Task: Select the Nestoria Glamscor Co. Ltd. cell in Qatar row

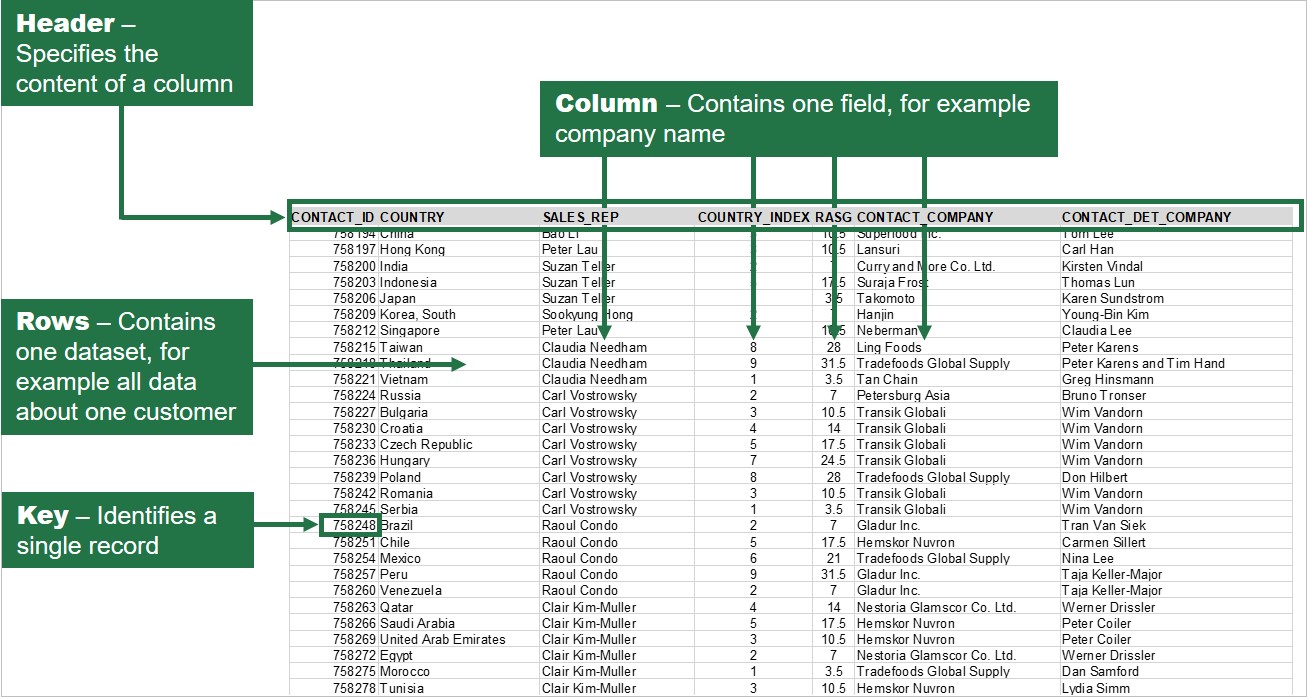Action: pyautogui.click(x=936, y=607)
